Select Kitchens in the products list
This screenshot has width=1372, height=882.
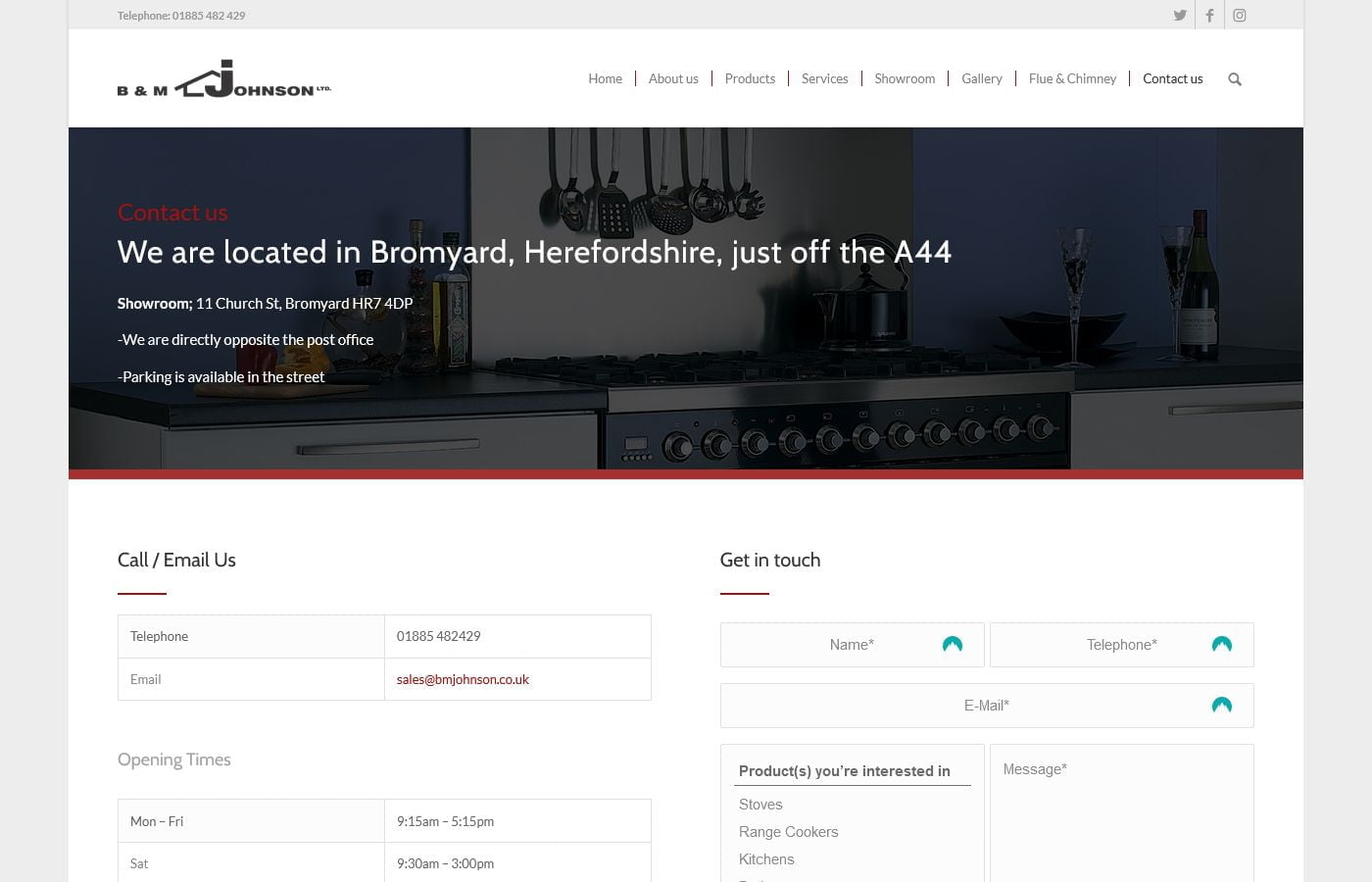[766, 859]
